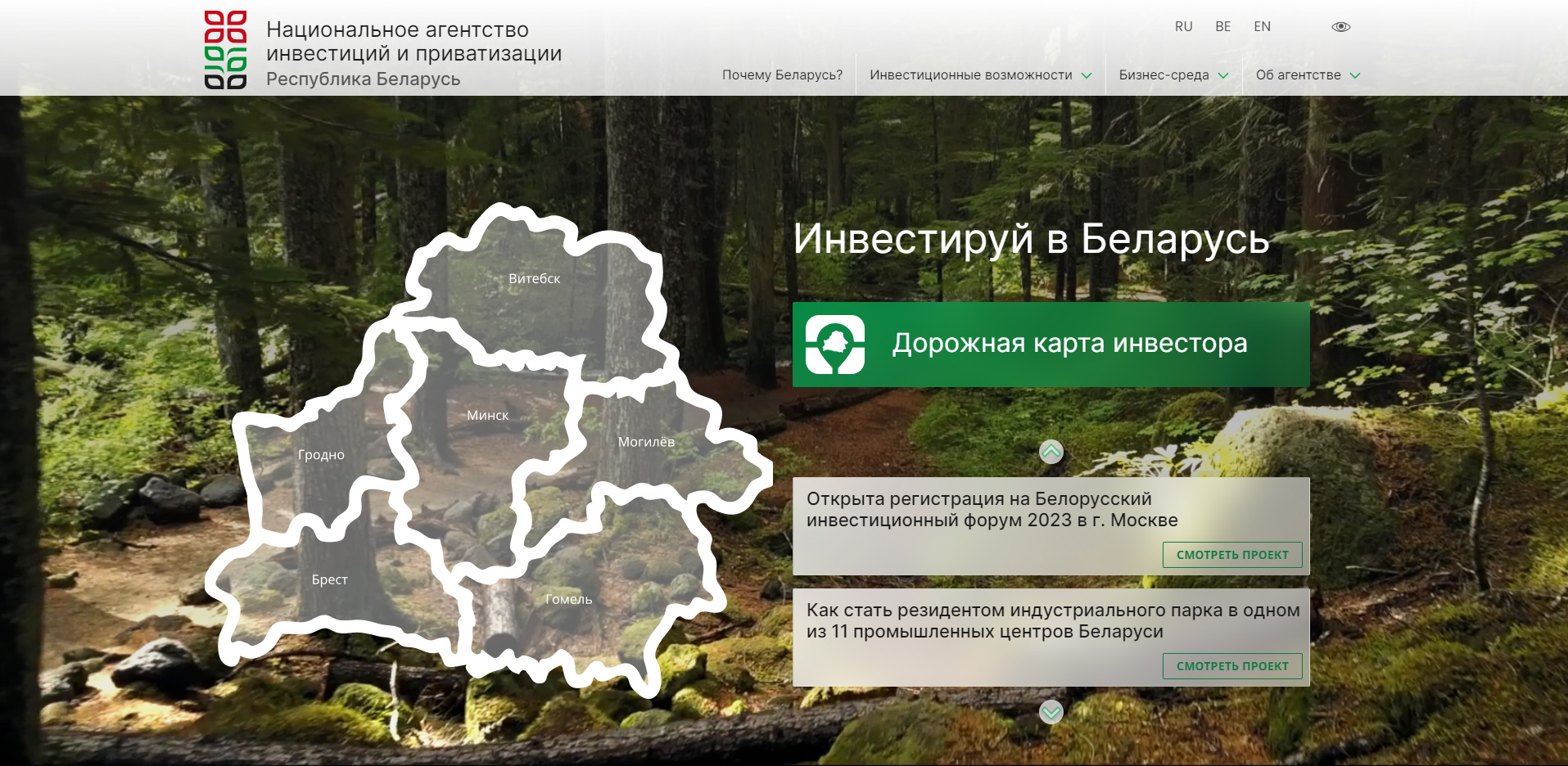Expand the Бизнес-среда dropdown chevron

[1223, 75]
